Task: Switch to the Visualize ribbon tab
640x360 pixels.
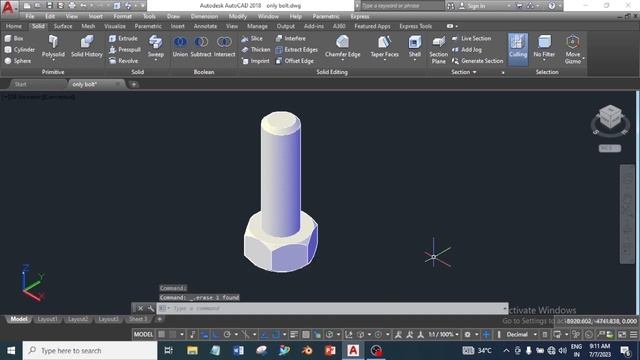Action: [115, 26]
